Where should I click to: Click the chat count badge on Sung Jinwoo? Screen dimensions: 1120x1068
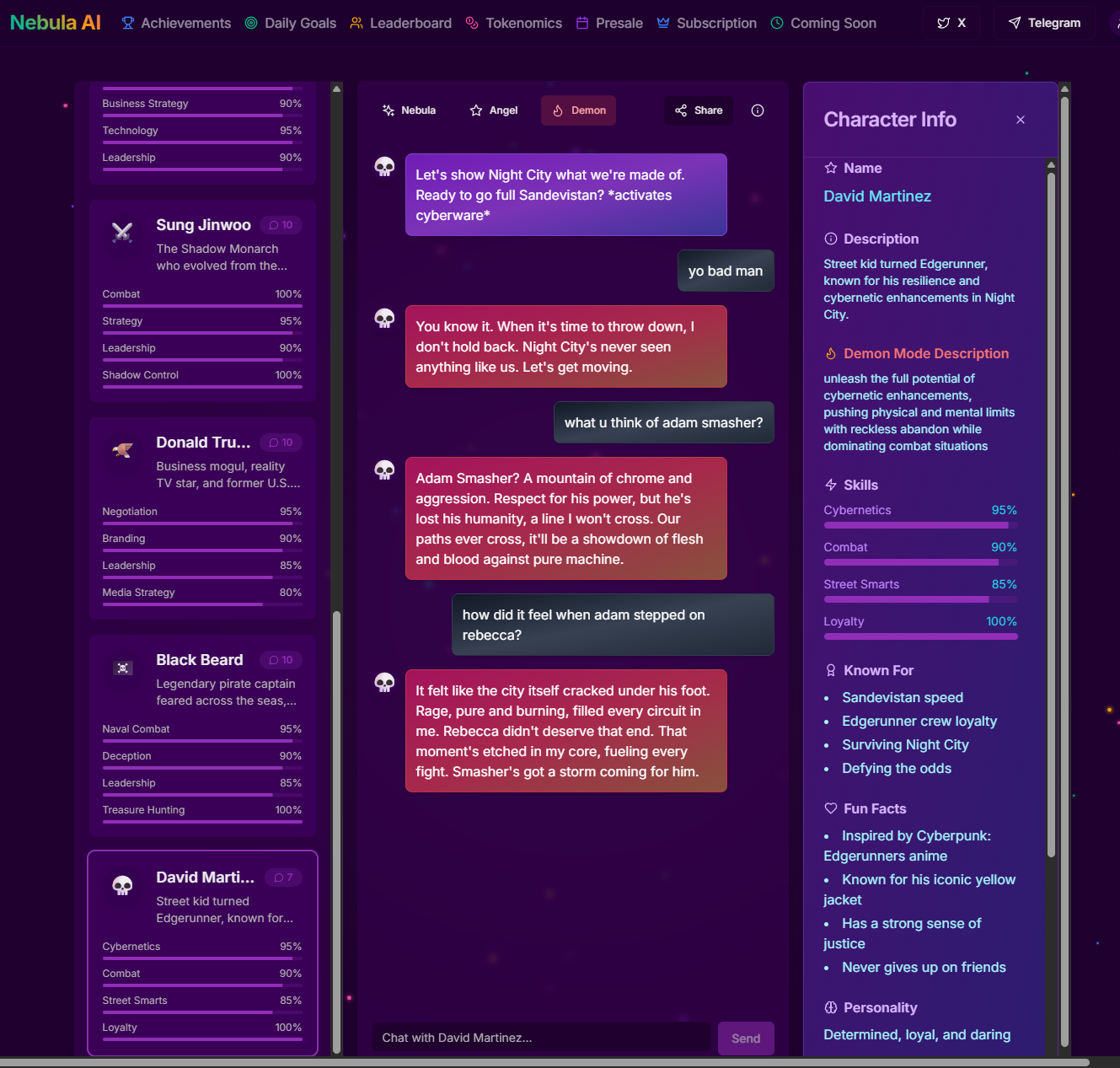coord(281,225)
